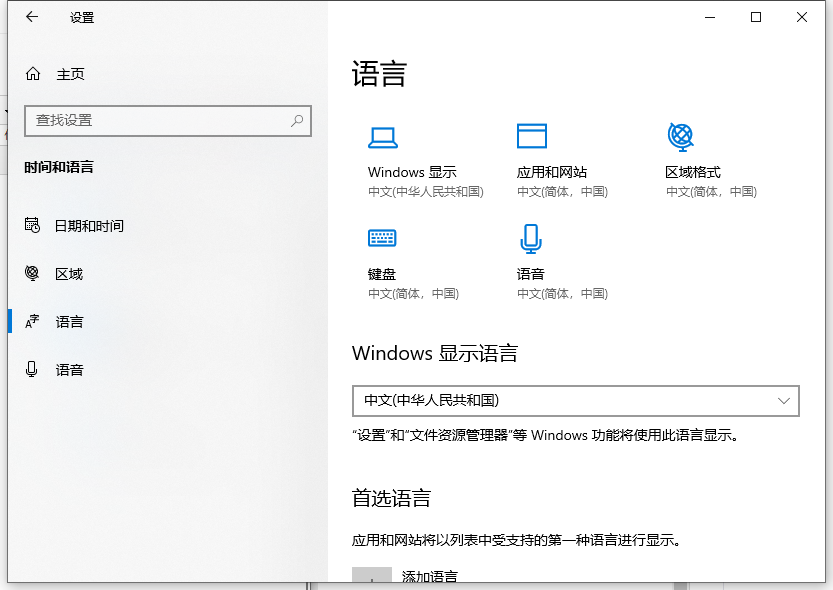The height and width of the screenshot is (590, 833).
Task: Click 添加语言 to add a language
Action: pyautogui.click(x=429, y=577)
